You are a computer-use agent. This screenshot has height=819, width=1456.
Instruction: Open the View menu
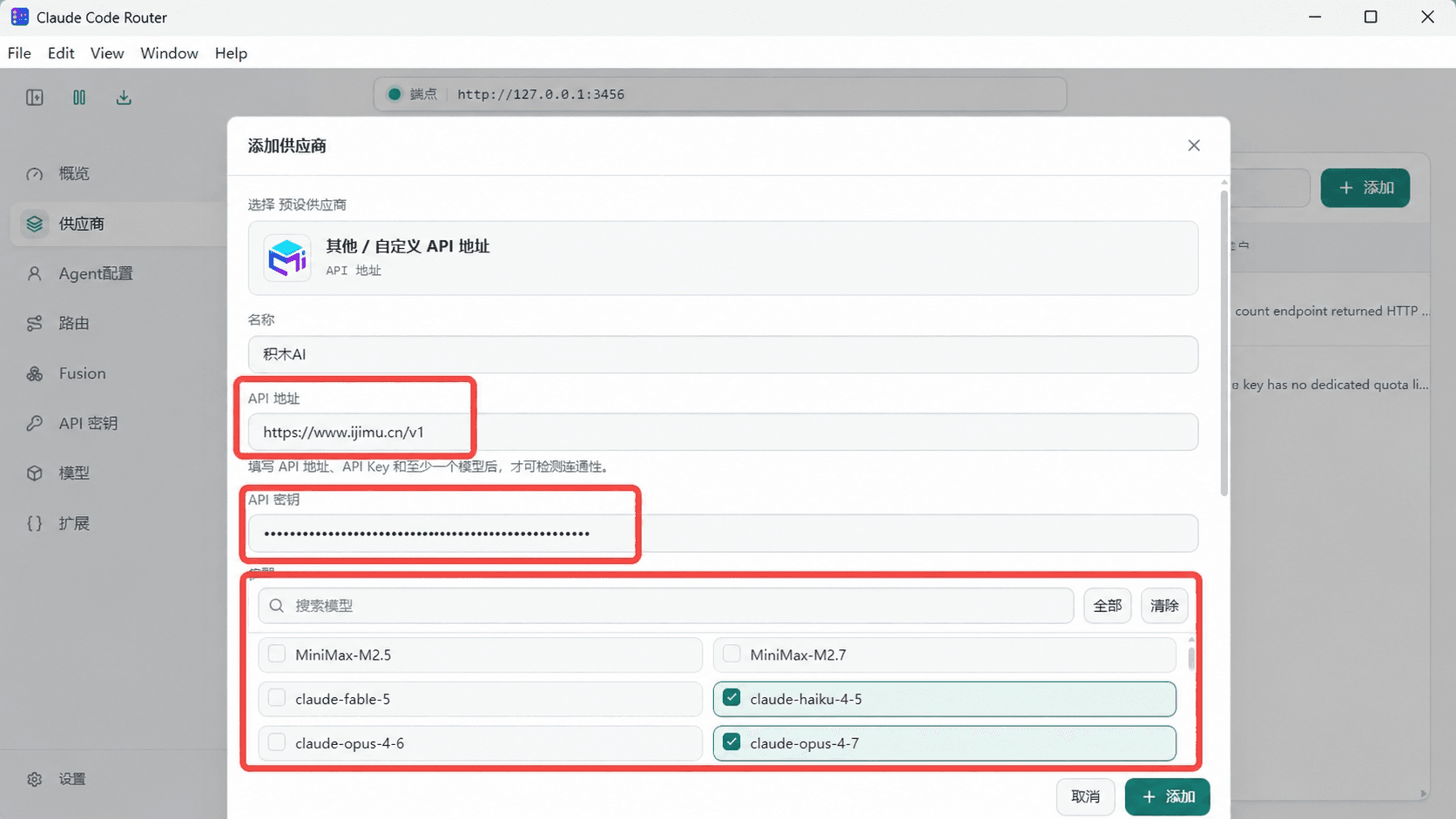click(x=107, y=53)
